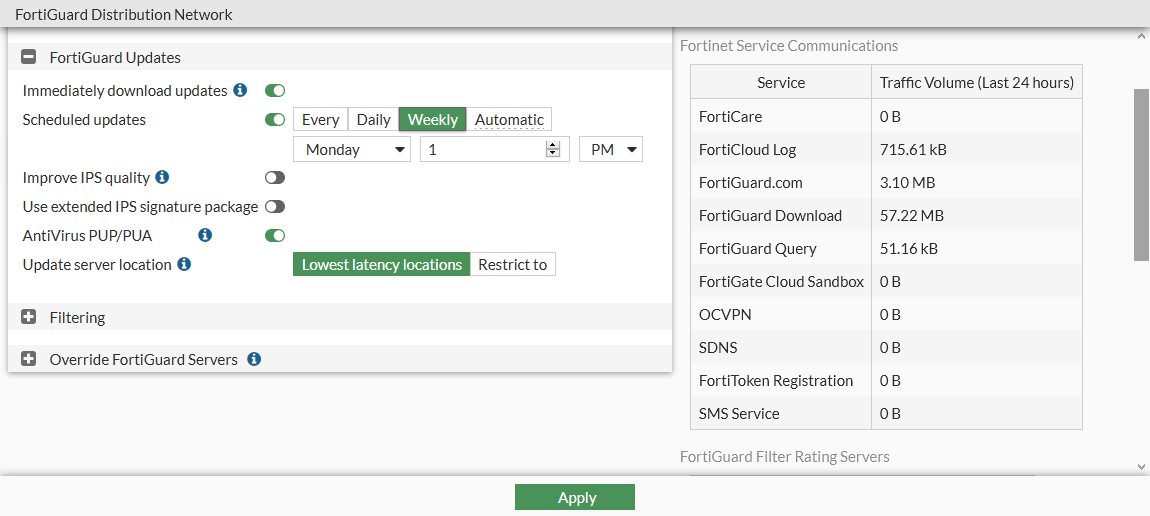Viewport: 1150px width, 516px height.
Task: Disable Immediately download updates toggle
Action: (275, 91)
